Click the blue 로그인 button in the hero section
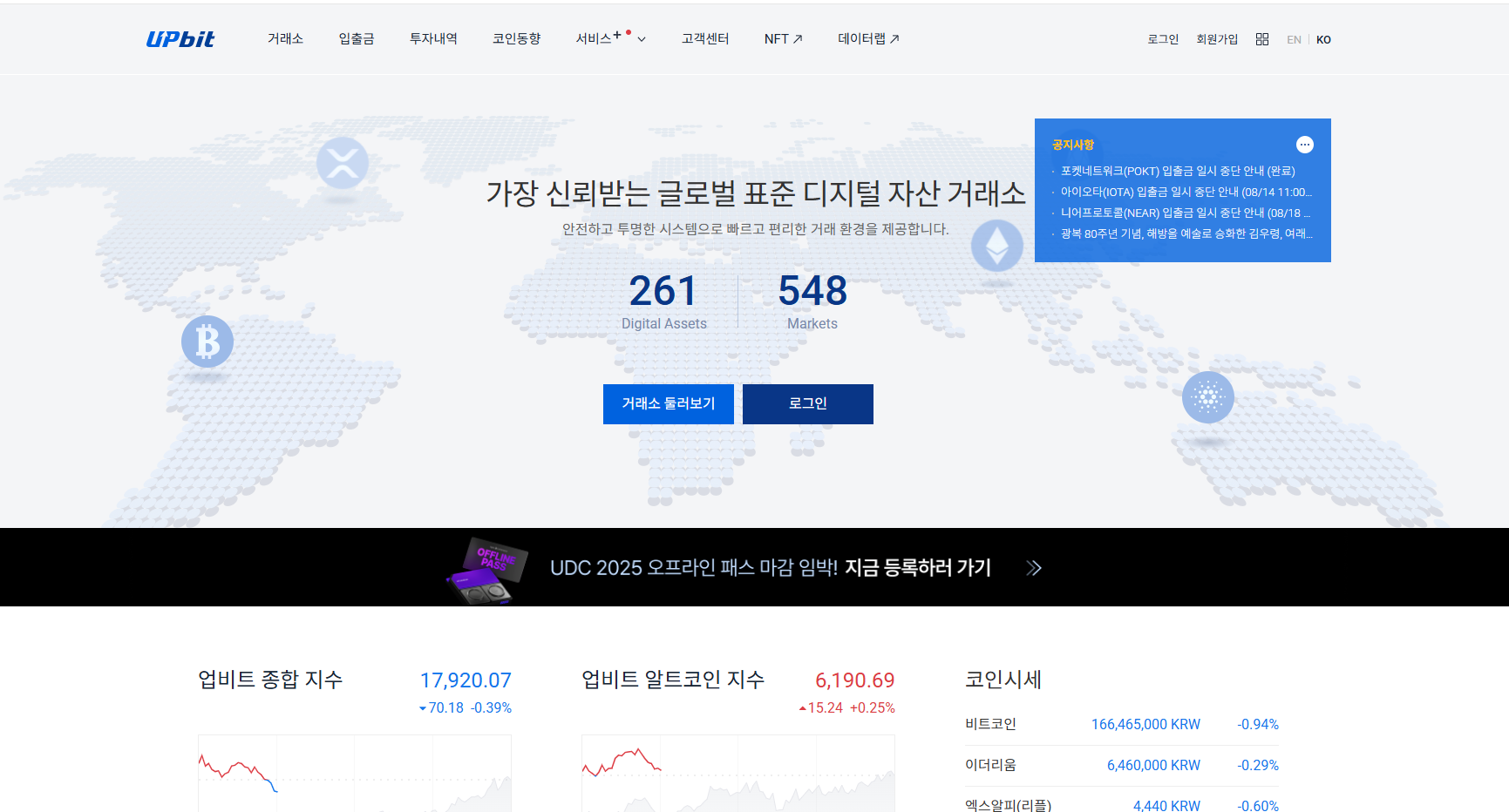This screenshot has width=1509, height=812. [x=808, y=404]
